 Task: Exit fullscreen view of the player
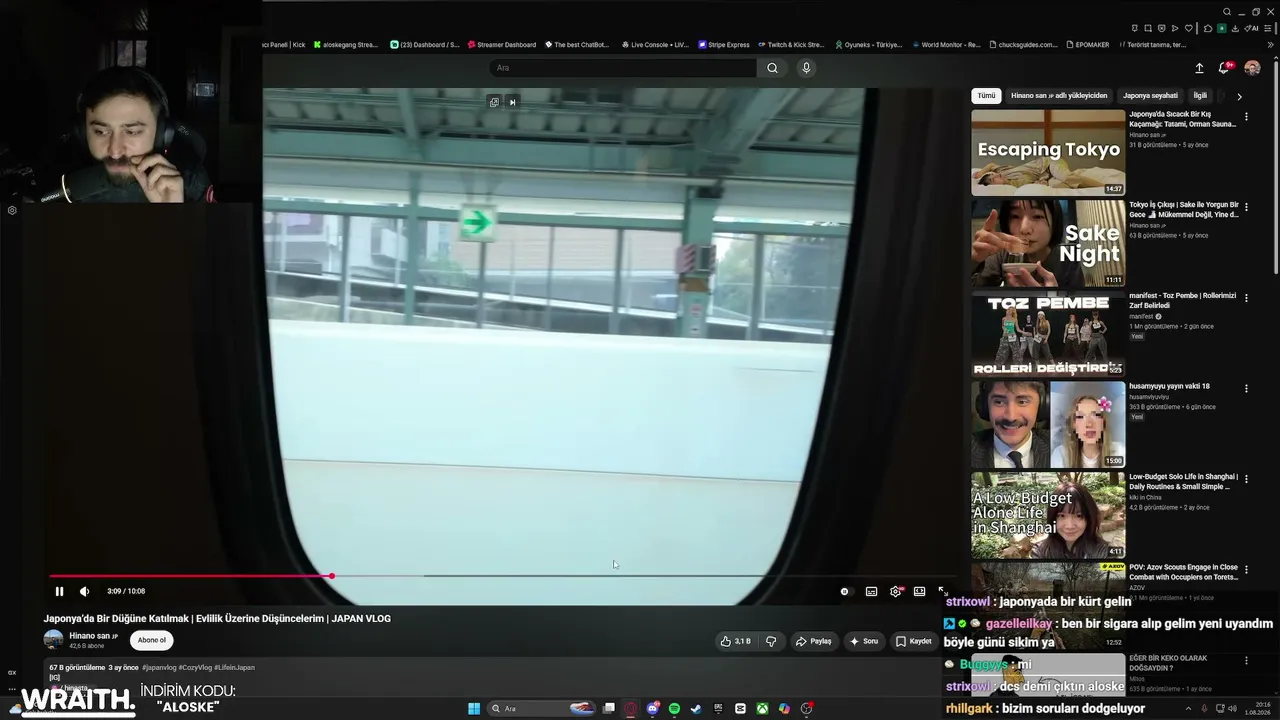pos(941,591)
